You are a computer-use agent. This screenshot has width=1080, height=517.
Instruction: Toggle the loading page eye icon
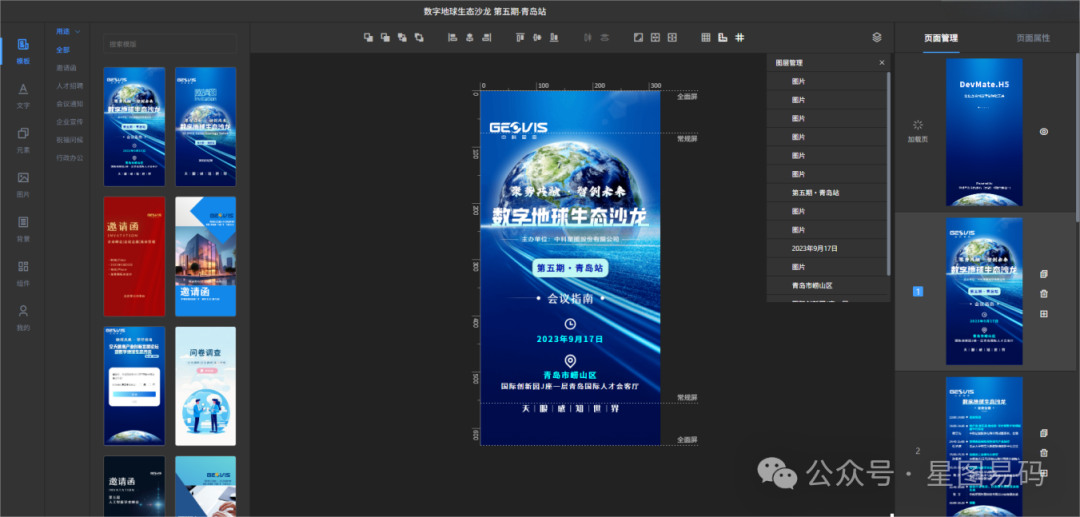click(1043, 131)
